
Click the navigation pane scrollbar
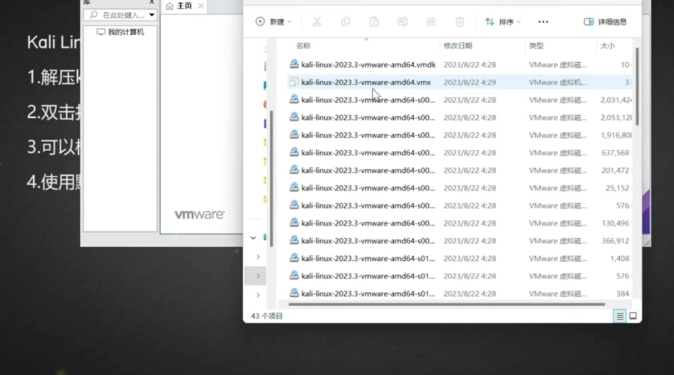tap(271, 178)
